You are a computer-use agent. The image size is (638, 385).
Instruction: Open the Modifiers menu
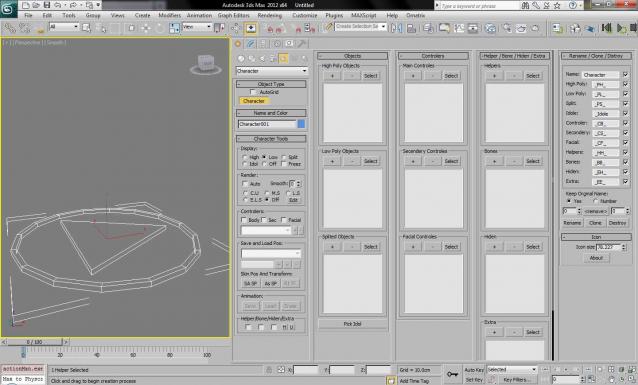click(169, 15)
